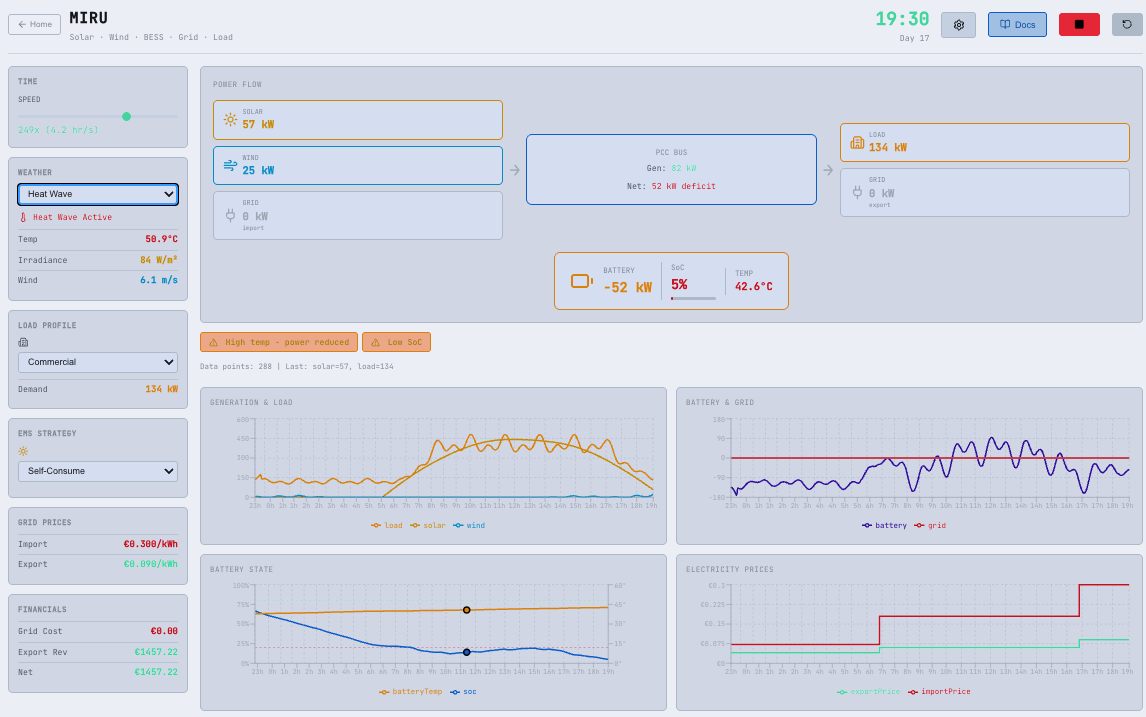Click the import price €0.300/kWh
Screen dimensions: 1146x717
point(151,544)
